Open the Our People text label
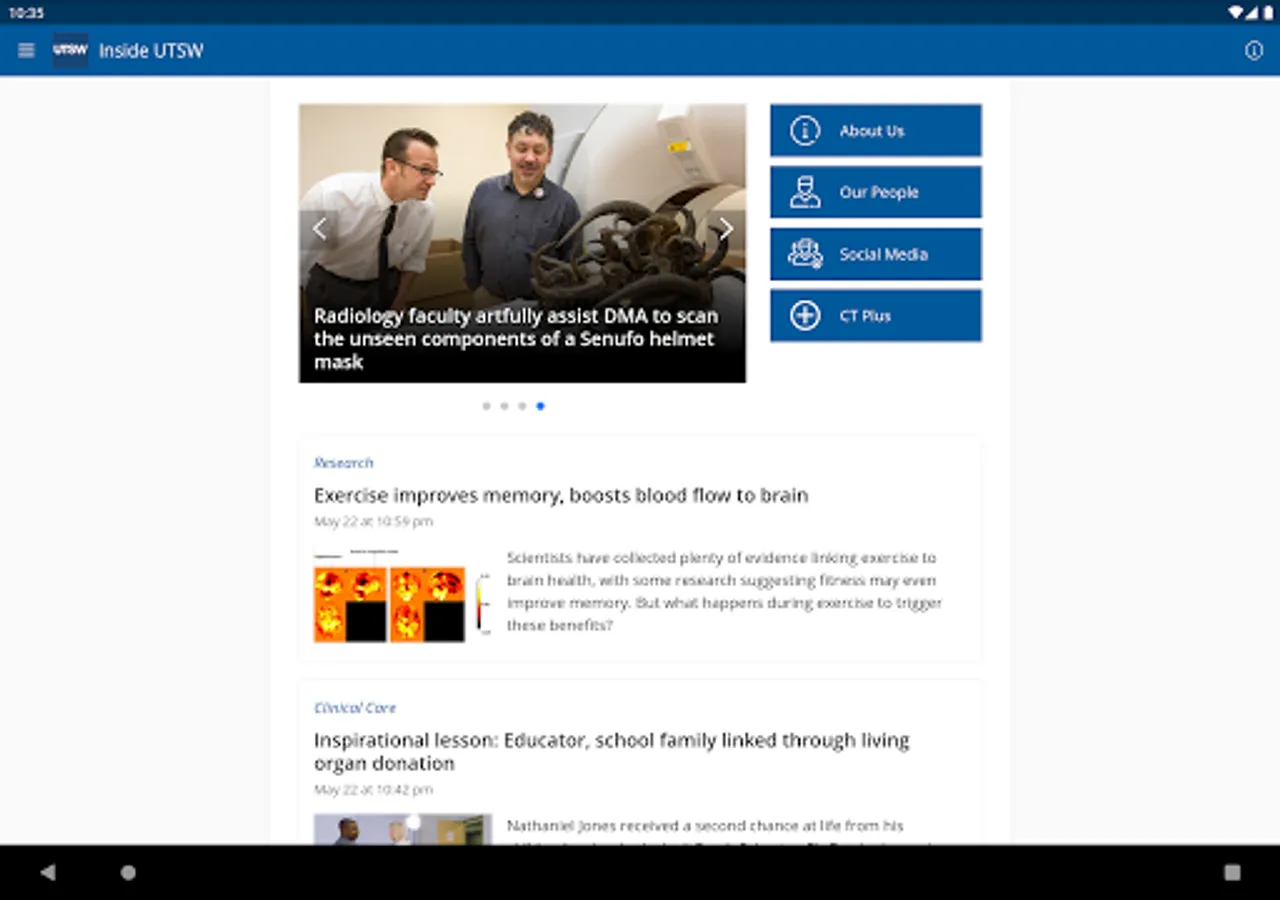This screenshot has width=1280, height=900. (x=879, y=192)
